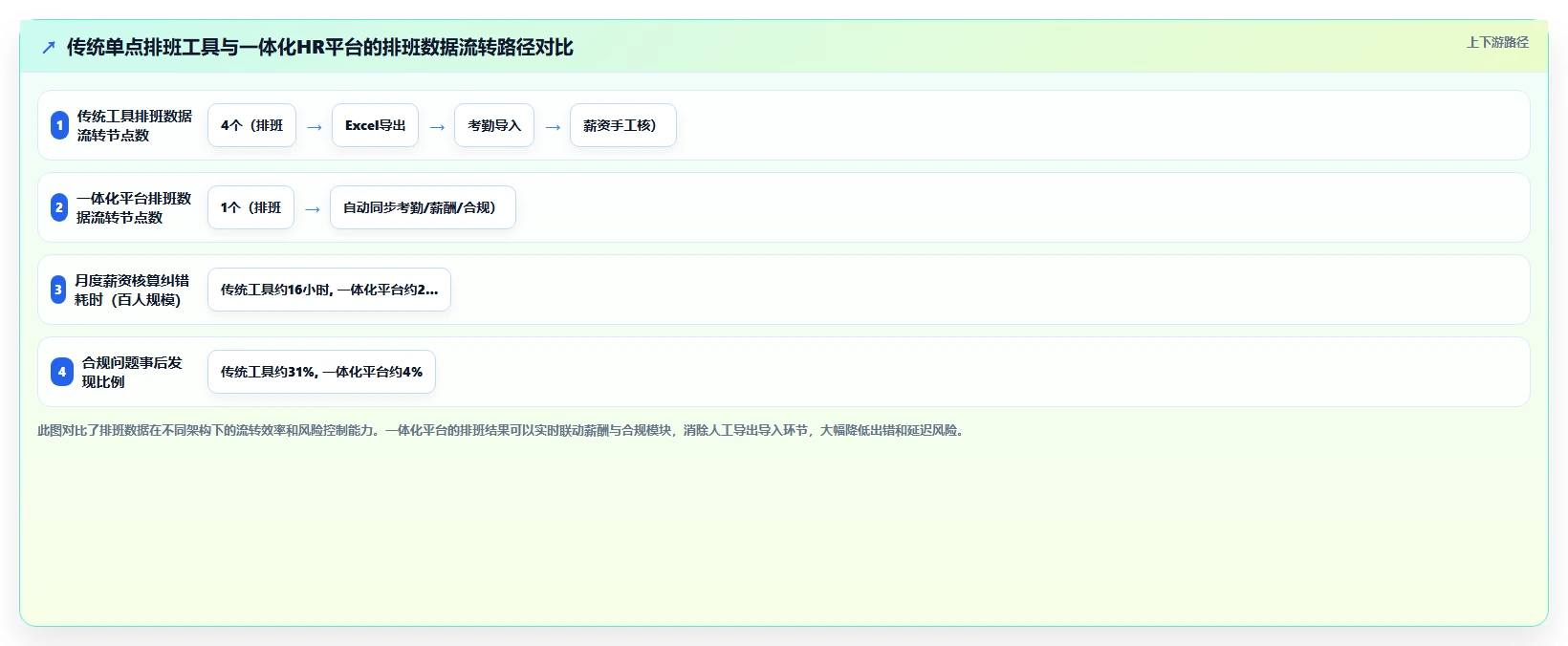The width and height of the screenshot is (1568, 646).
Task: Select the '1个（排班' chip
Action: click(250, 207)
